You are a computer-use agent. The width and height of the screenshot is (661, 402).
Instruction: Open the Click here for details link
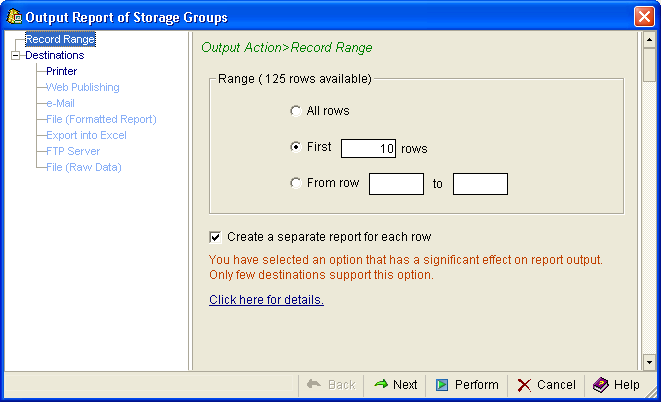pyautogui.click(x=266, y=300)
